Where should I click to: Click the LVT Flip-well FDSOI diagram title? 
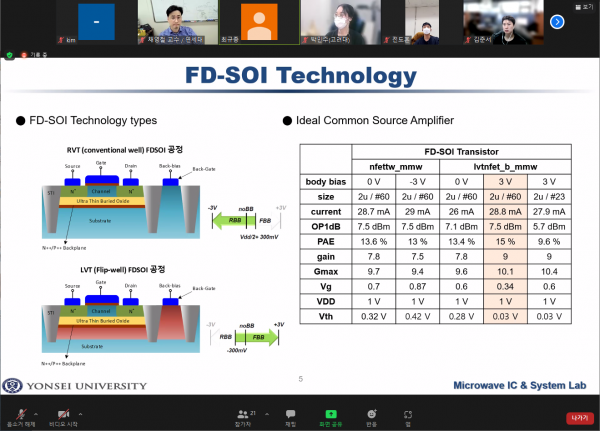[x=123, y=269]
